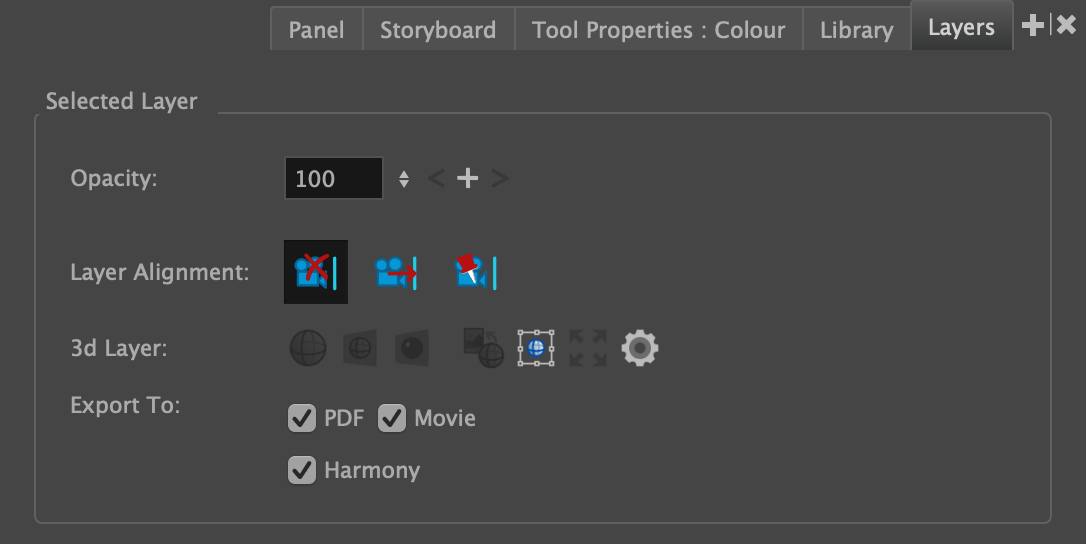Select the Pin to Camera alignment icon
The height and width of the screenshot is (544, 1086).
[x=475, y=272]
